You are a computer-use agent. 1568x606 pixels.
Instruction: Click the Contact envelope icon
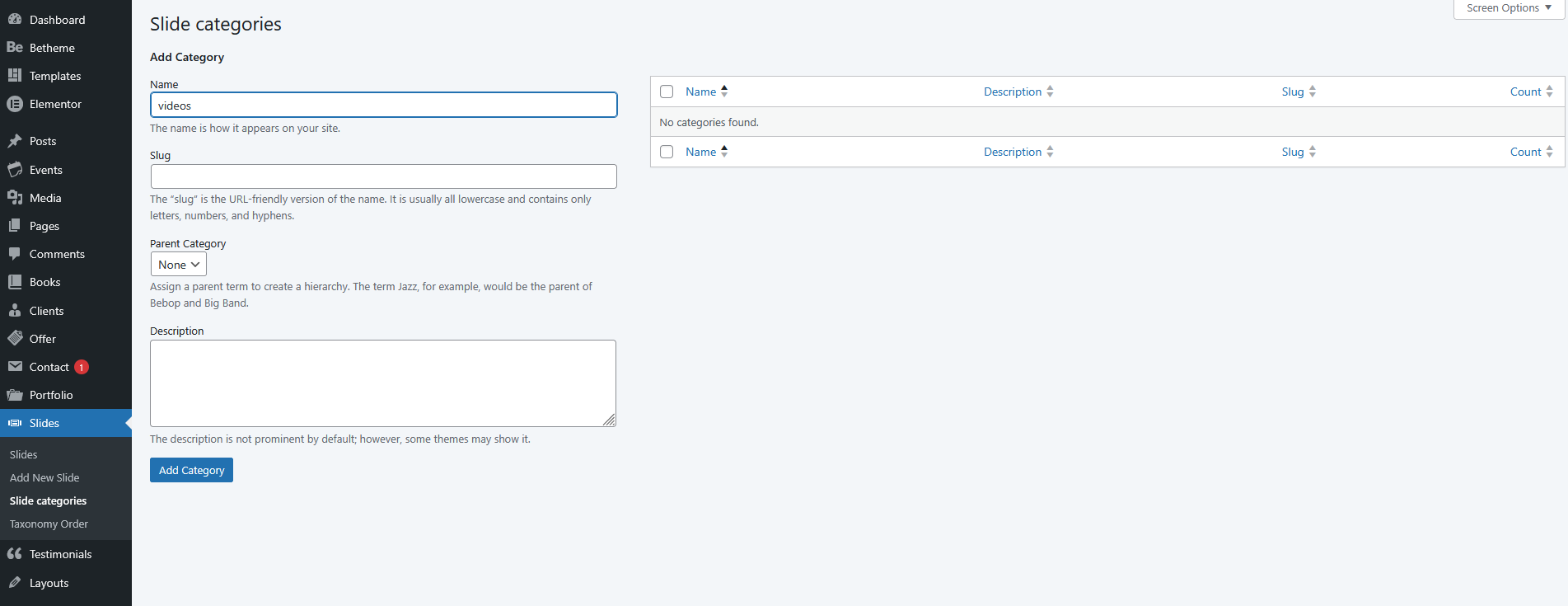click(x=15, y=367)
